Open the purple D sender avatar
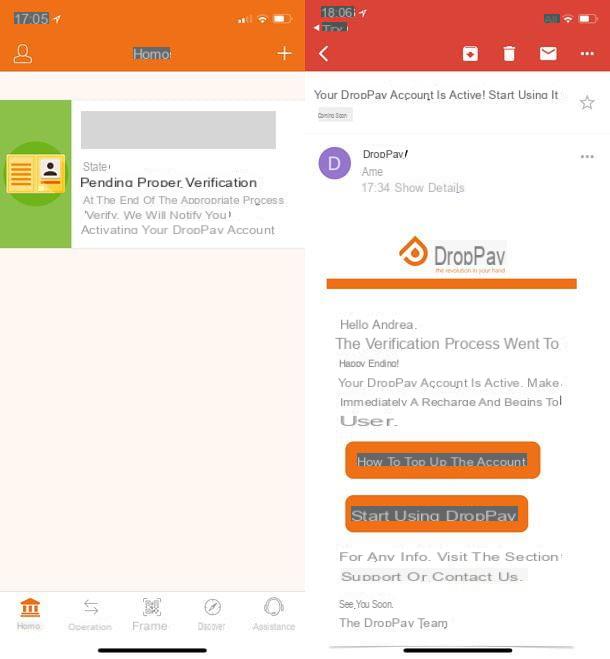Viewport: 610px width, 659px height. [335, 163]
